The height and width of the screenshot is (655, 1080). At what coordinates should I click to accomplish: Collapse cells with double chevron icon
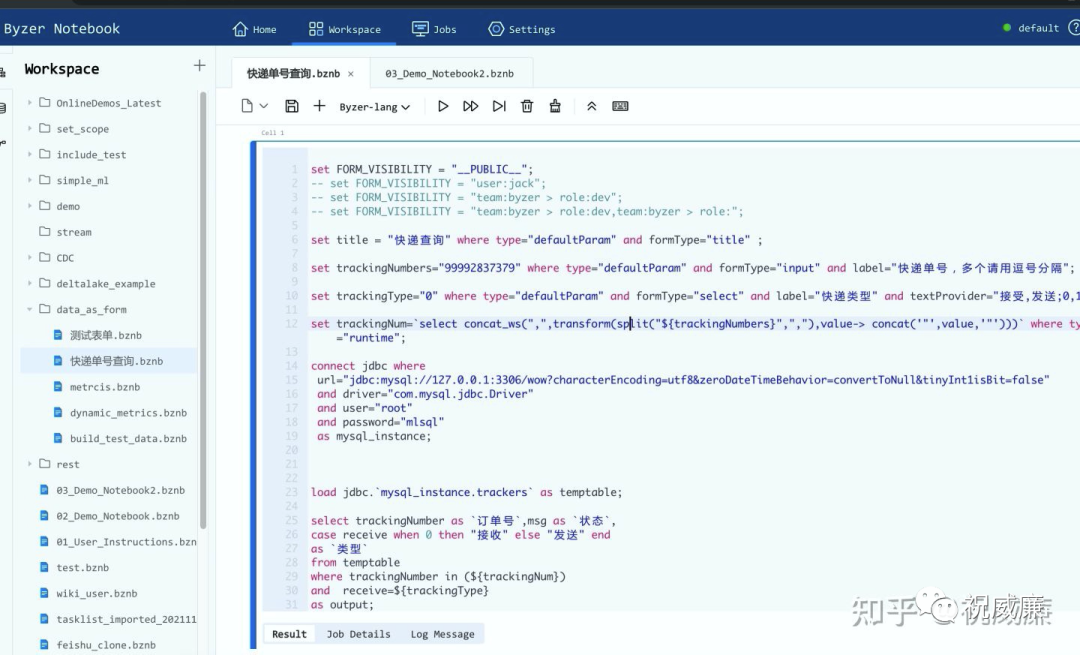(591, 106)
